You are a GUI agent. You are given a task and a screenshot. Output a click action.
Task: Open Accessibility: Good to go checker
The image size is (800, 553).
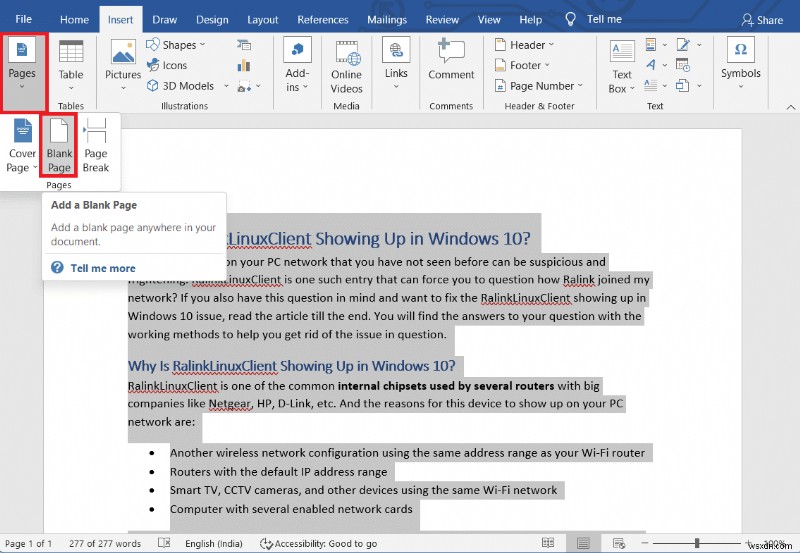pos(319,543)
